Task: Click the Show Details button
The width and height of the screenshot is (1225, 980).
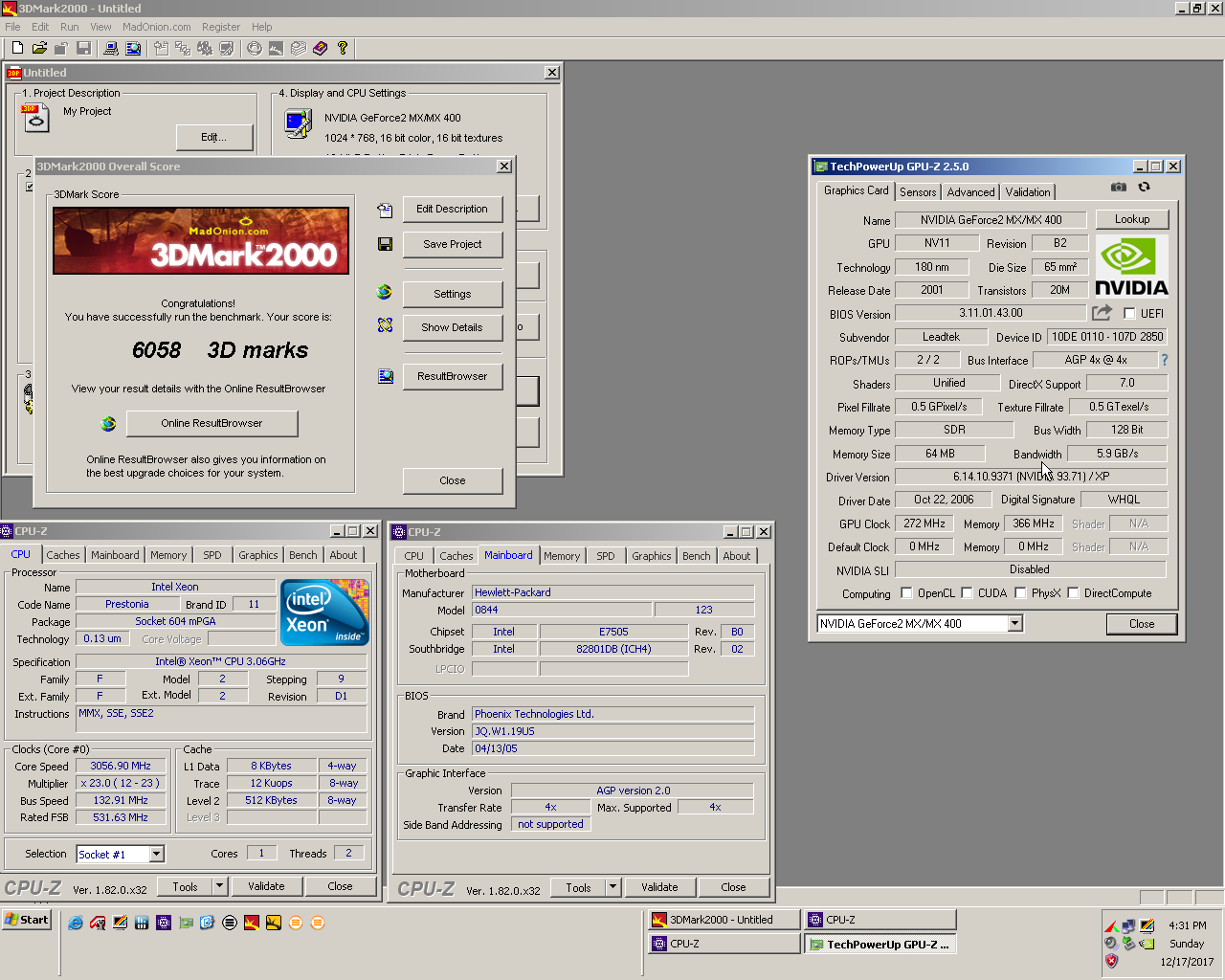Action: pyautogui.click(x=452, y=327)
